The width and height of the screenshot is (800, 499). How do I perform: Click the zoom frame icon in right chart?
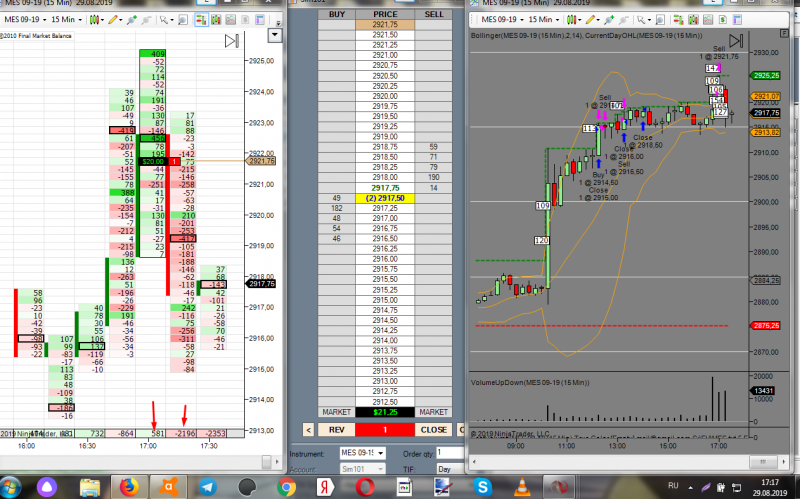(660, 20)
